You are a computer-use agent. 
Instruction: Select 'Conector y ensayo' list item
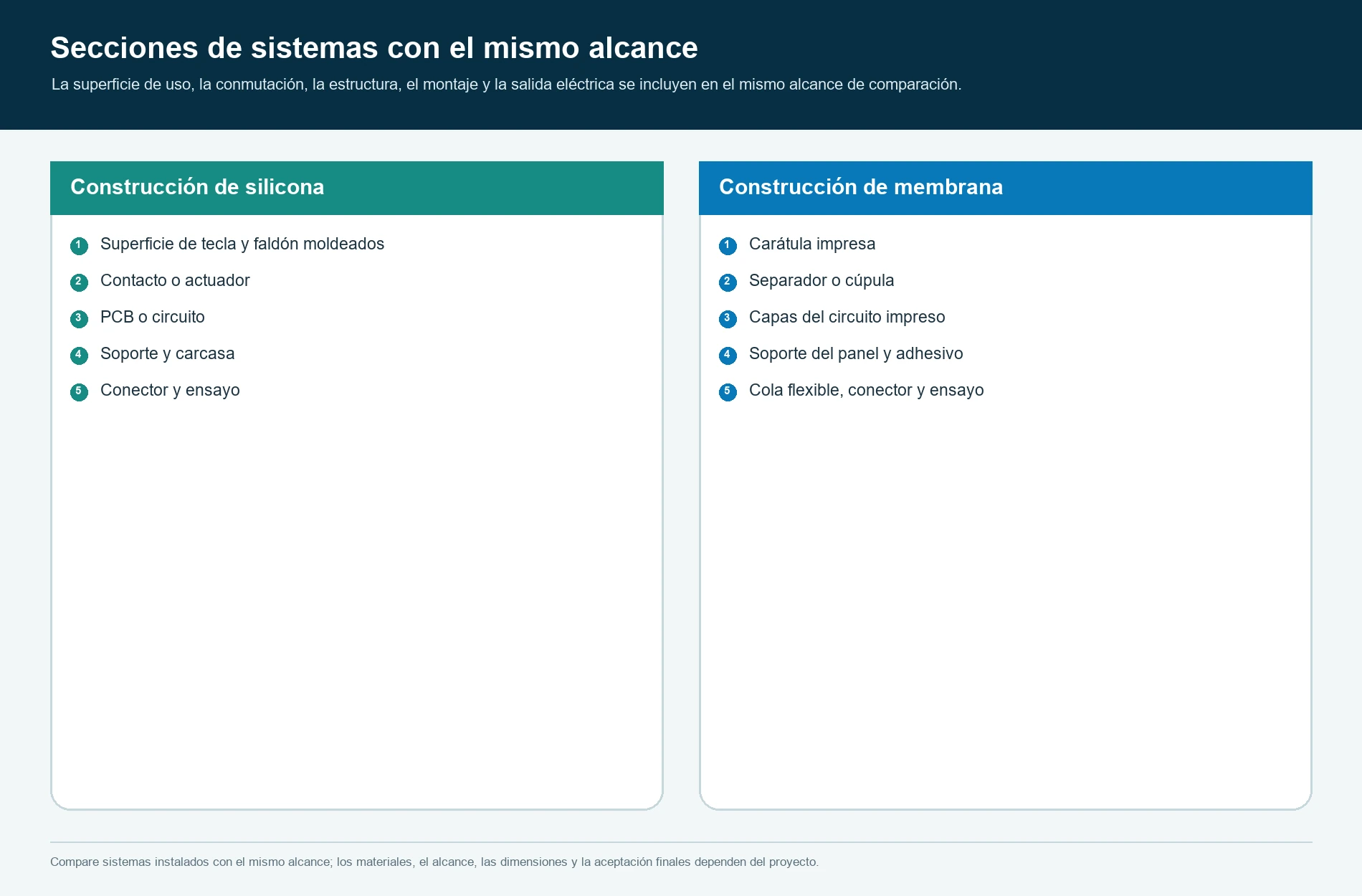(170, 391)
